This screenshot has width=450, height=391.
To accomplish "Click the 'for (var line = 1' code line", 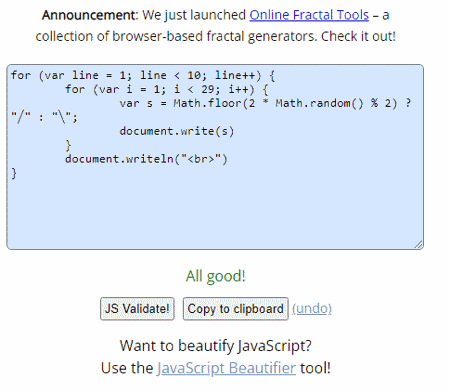I will tap(143, 75).
